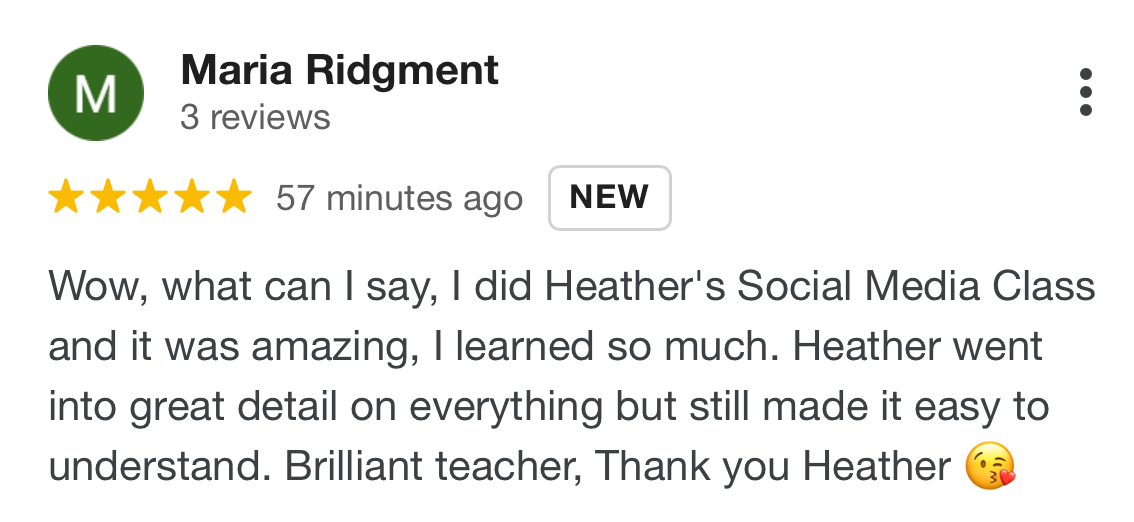Screen dimensions: 1134x522
Task: Click the second yellow rating star
Action: pos(107,197)
